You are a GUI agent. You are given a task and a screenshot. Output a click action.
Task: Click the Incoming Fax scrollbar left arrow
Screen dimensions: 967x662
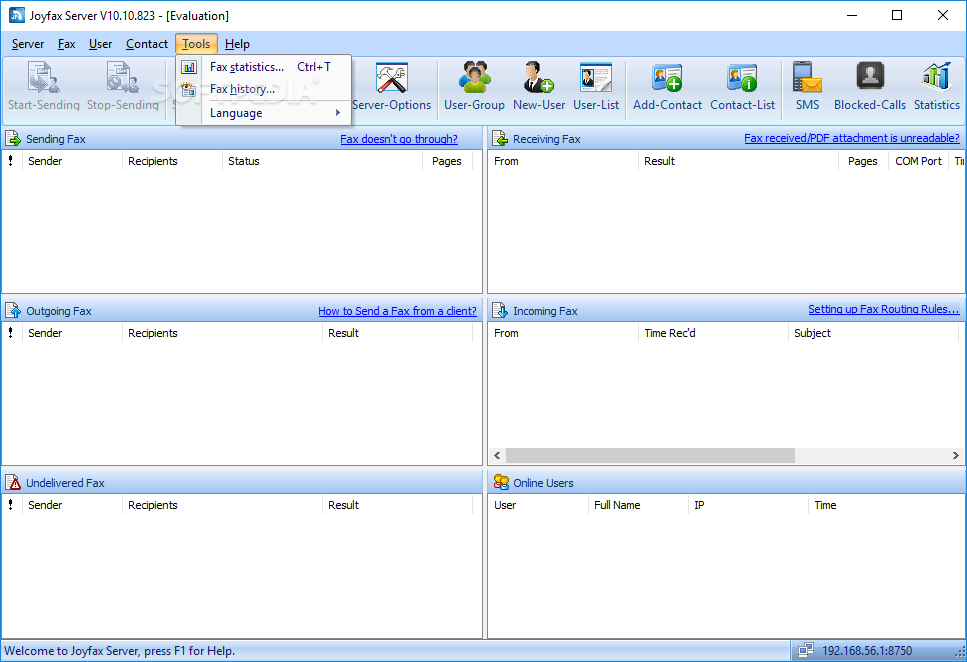[497, 455]
